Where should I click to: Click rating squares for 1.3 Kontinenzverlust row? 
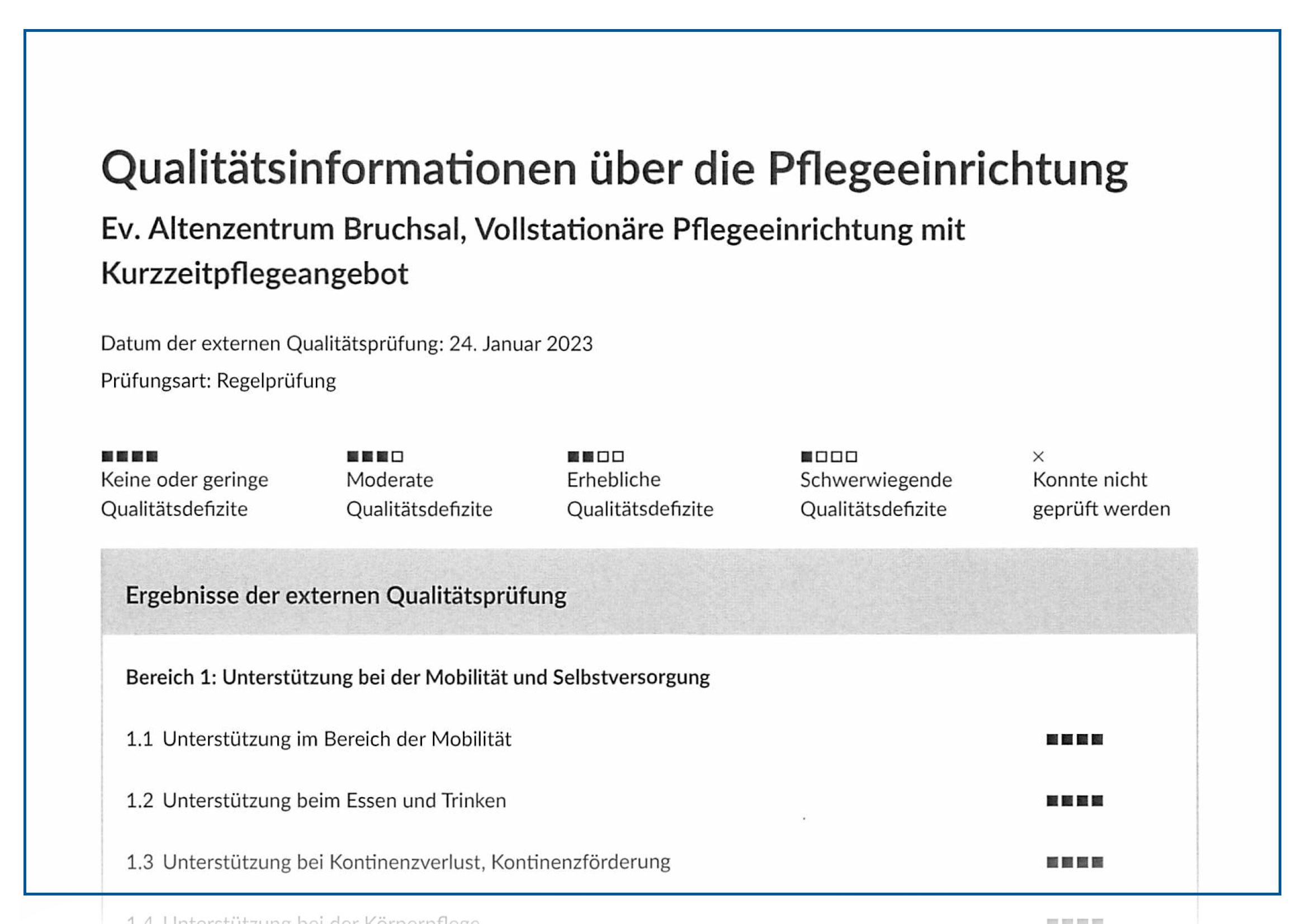pyautogui.click(x=1075, y=863)
